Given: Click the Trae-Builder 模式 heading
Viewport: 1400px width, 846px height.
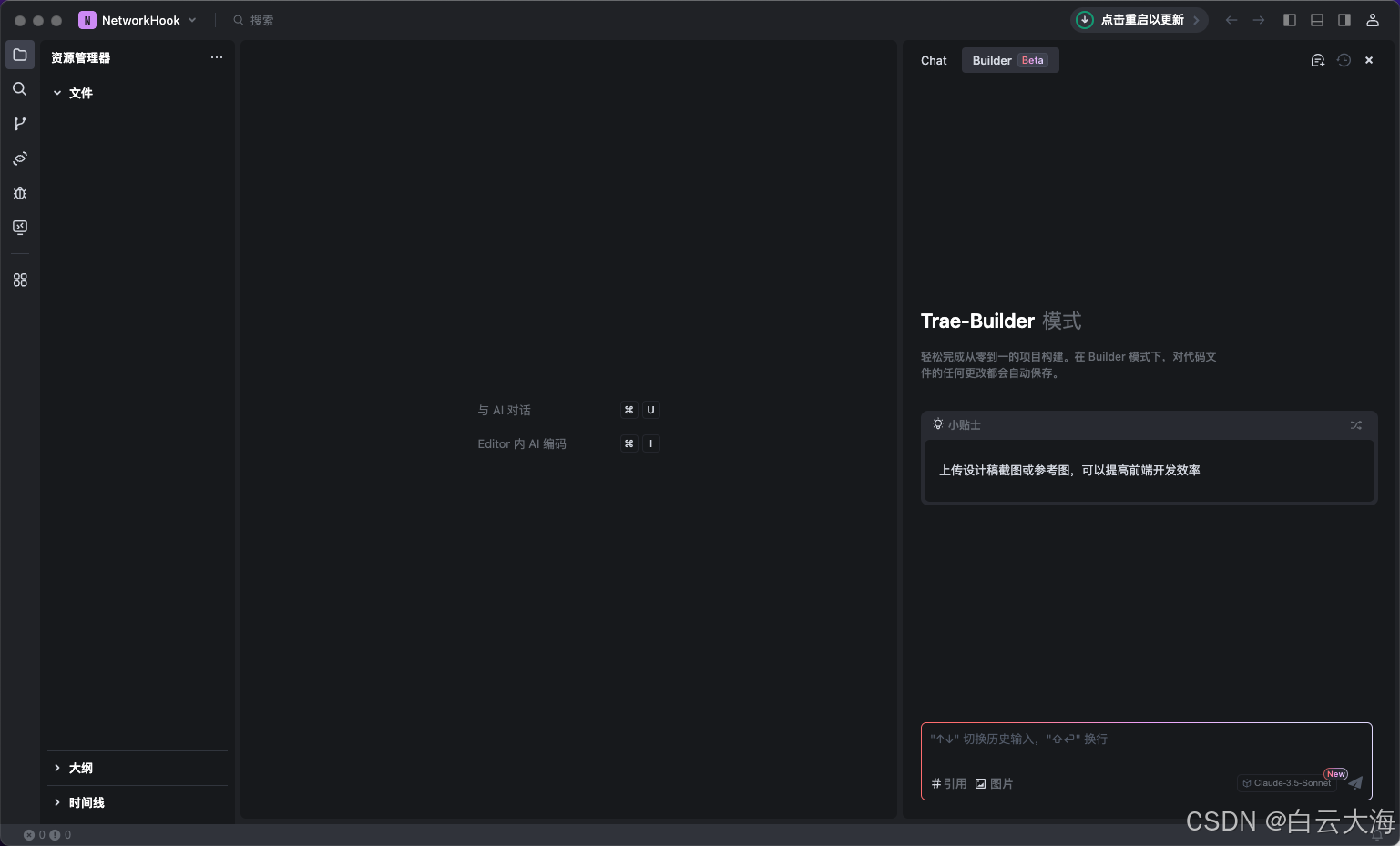Looking at the screenshot, I should 1001,321.
